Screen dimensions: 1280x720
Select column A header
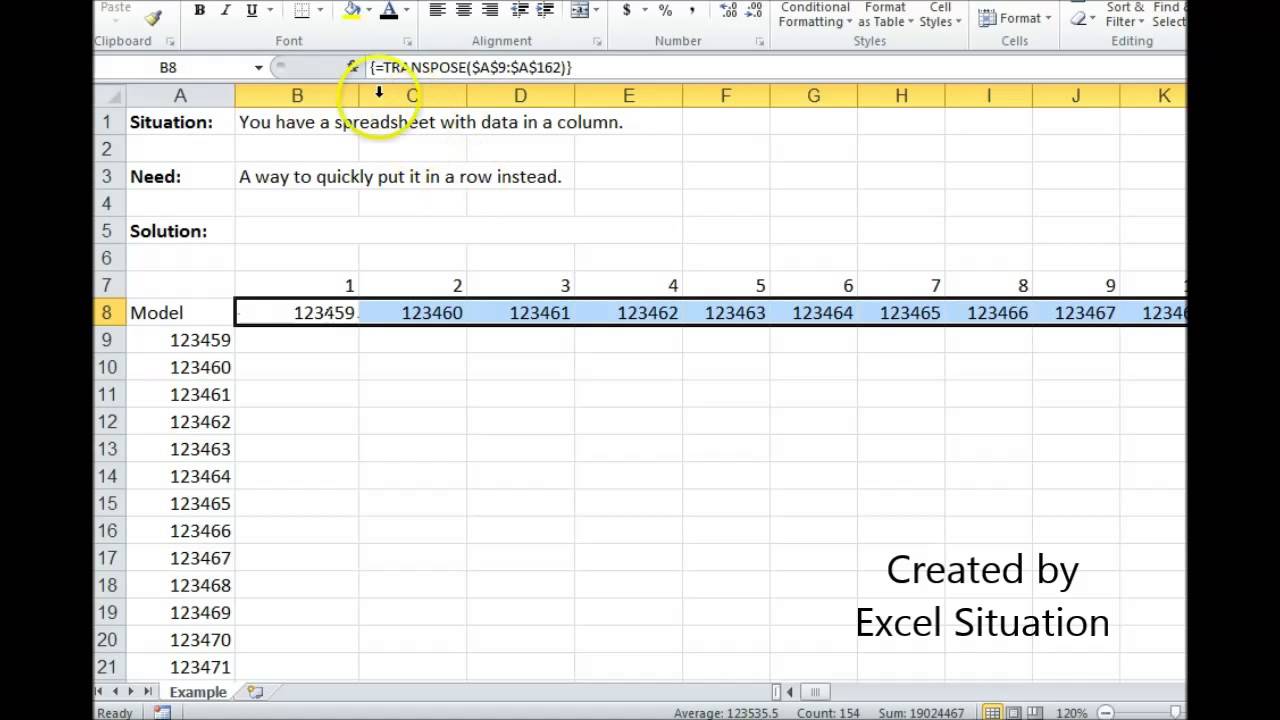pos(180,96)
